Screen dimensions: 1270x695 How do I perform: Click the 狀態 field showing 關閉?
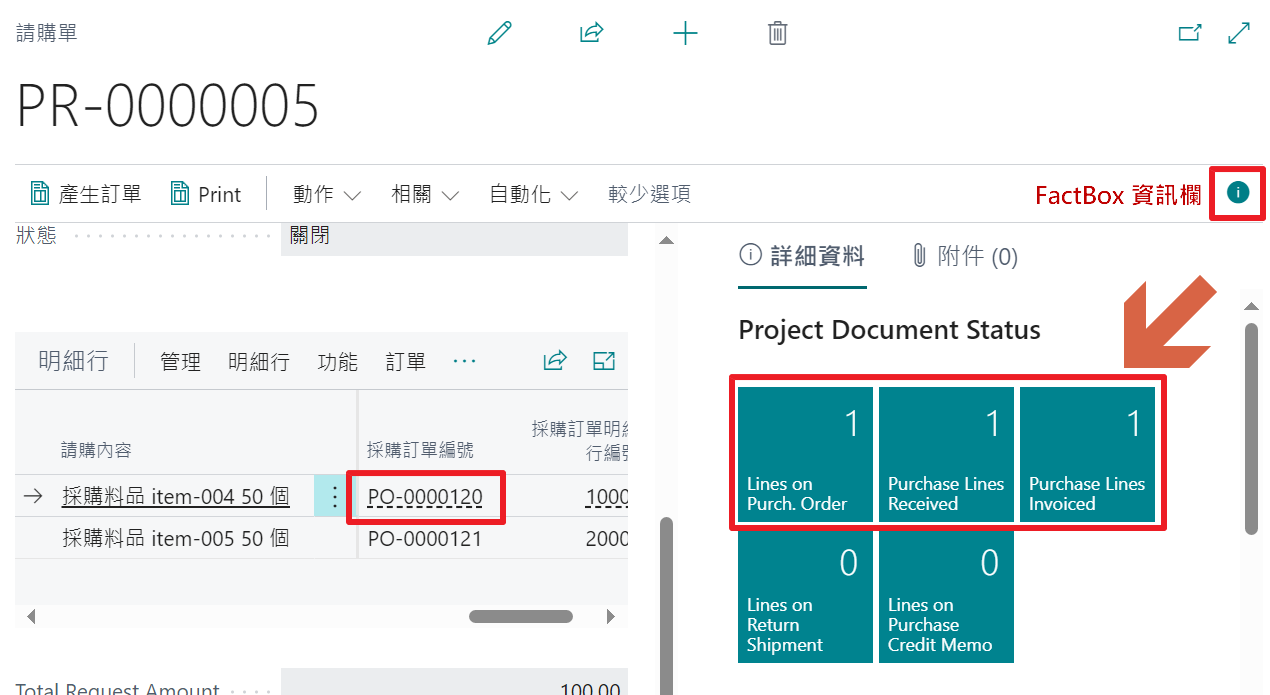coord(454,237)
